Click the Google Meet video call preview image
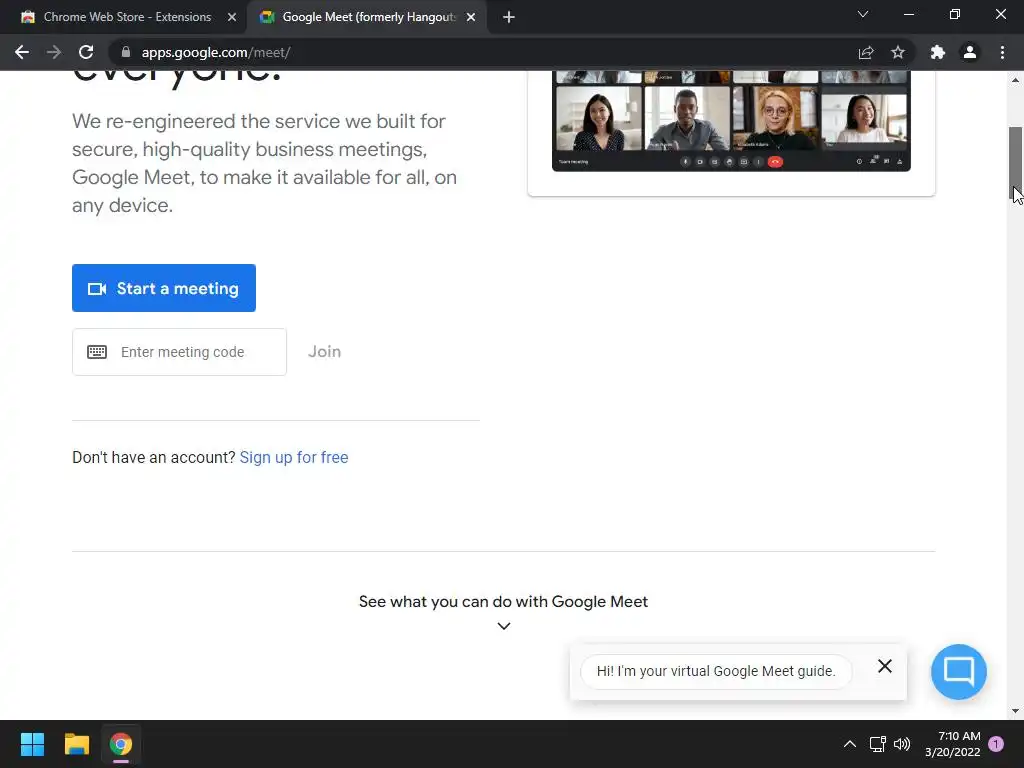This screenshot has width=1024, height=768. 731,121
